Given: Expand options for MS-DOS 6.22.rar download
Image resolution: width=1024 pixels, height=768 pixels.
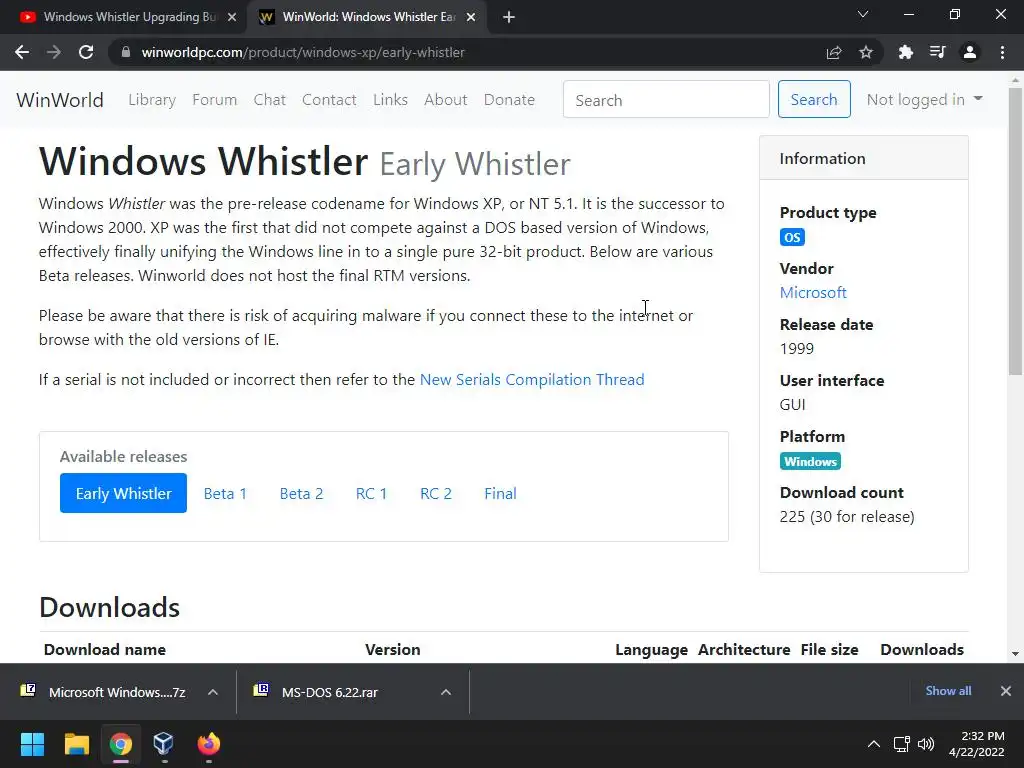Looking at the screenshot, I should coord(446,692).
